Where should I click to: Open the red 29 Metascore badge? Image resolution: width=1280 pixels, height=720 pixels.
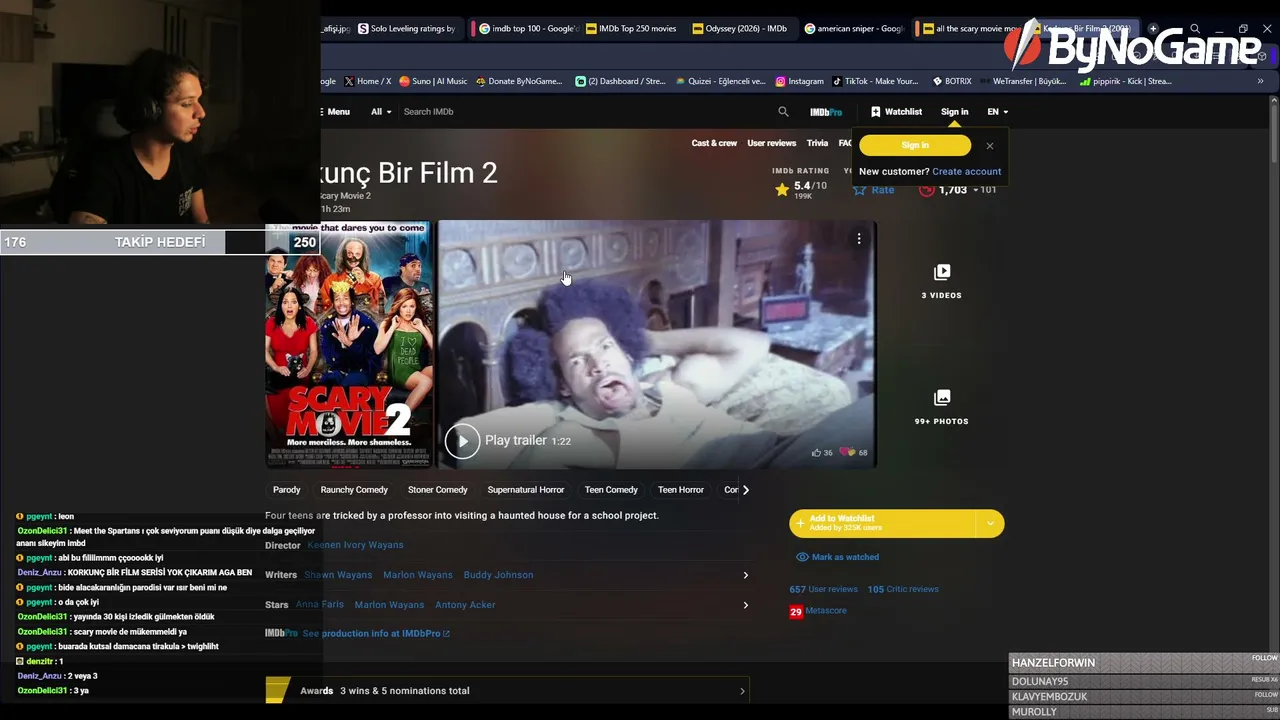796,611
